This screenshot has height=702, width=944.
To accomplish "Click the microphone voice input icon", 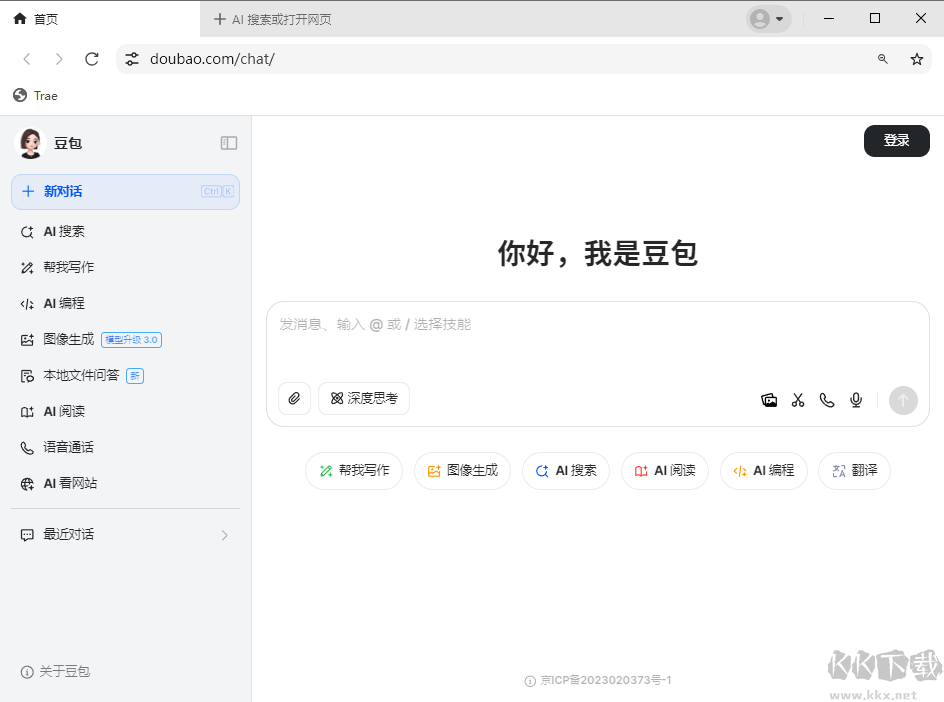I will (x=856, y=400).
